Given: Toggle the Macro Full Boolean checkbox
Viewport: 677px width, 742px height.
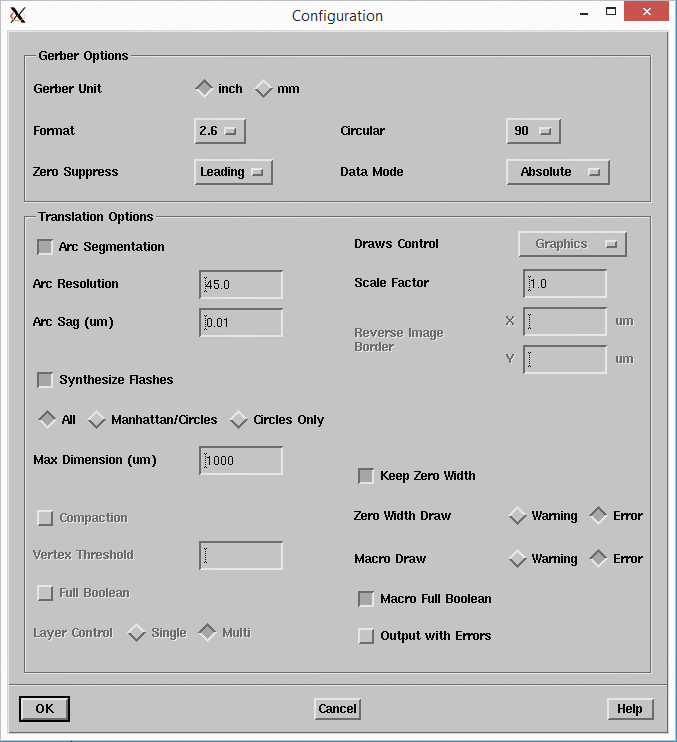Looking at the screenshot, I should (x=366, y=599).
